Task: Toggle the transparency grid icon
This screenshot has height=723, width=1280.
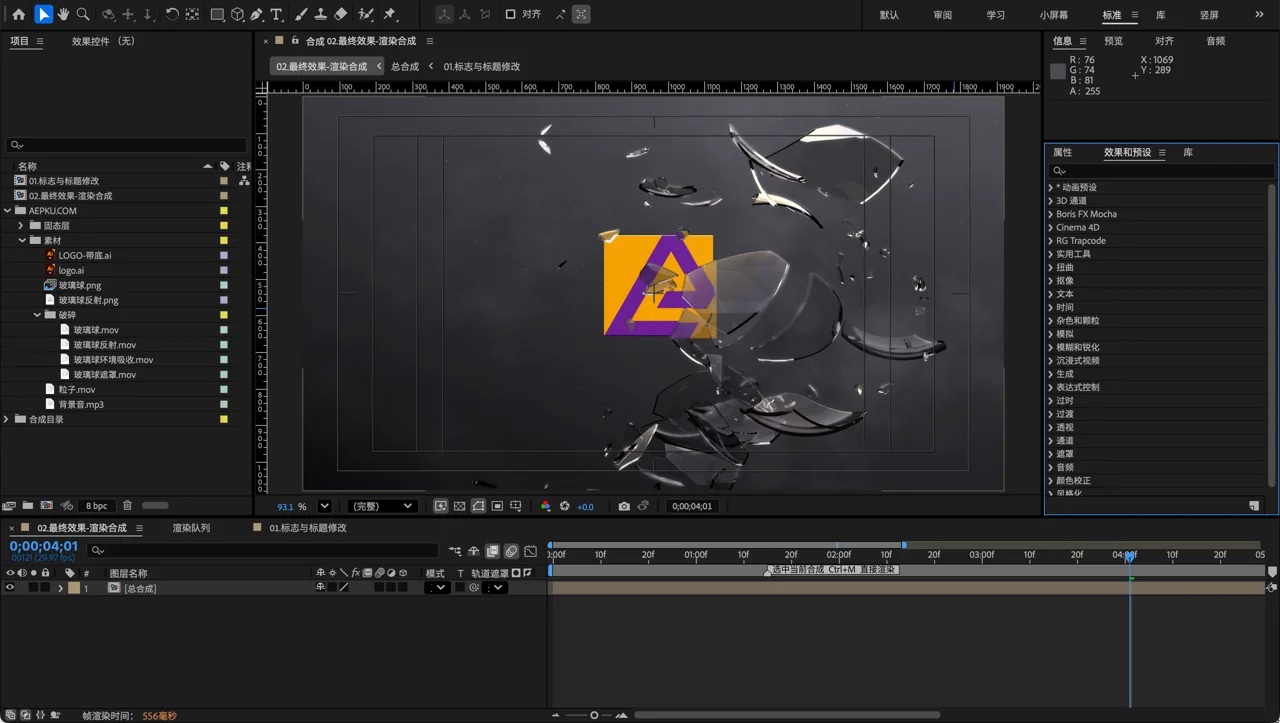Action: [x=459, y=506]
